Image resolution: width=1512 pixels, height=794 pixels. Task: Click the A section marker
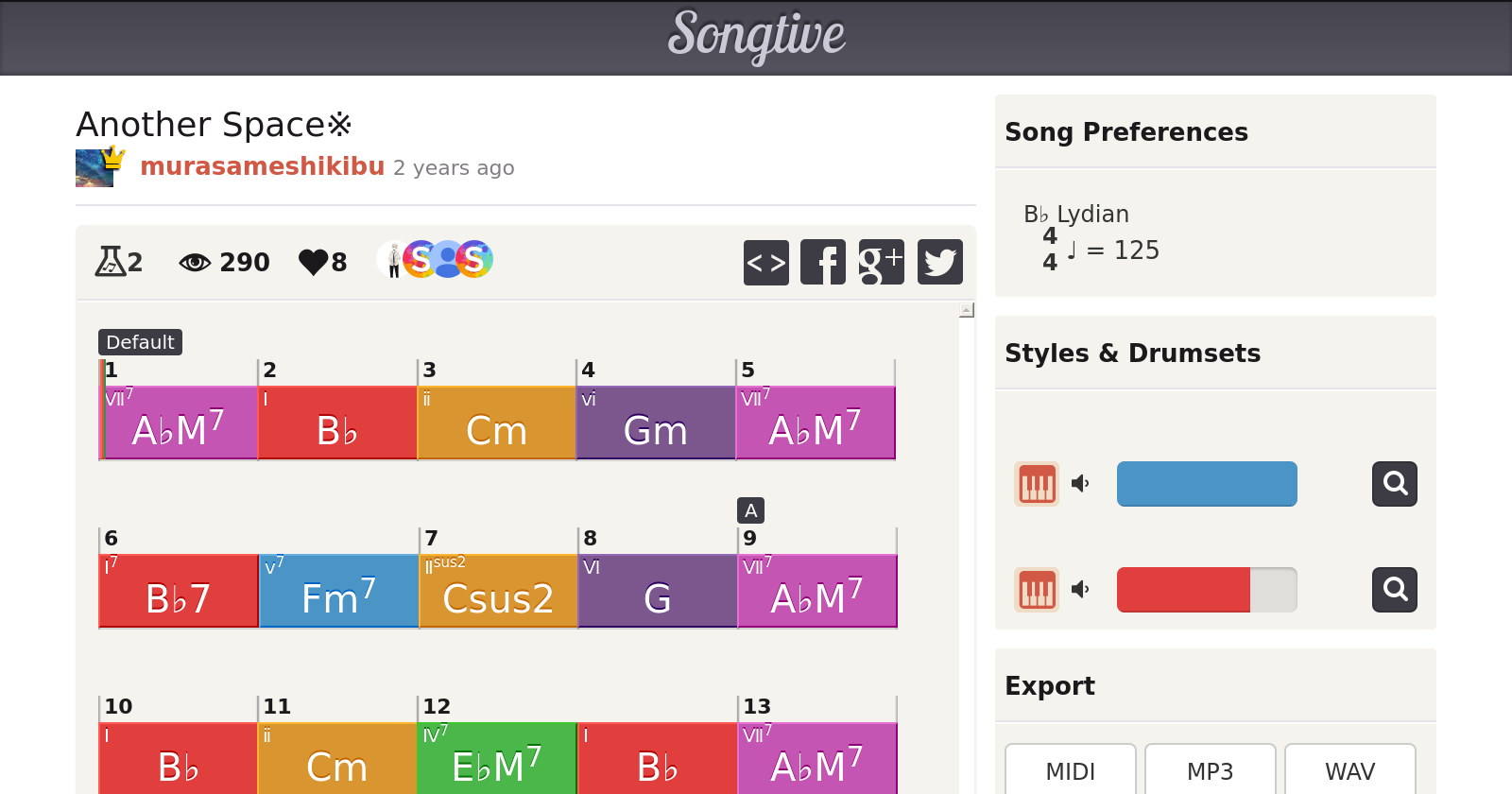(750, 510)
